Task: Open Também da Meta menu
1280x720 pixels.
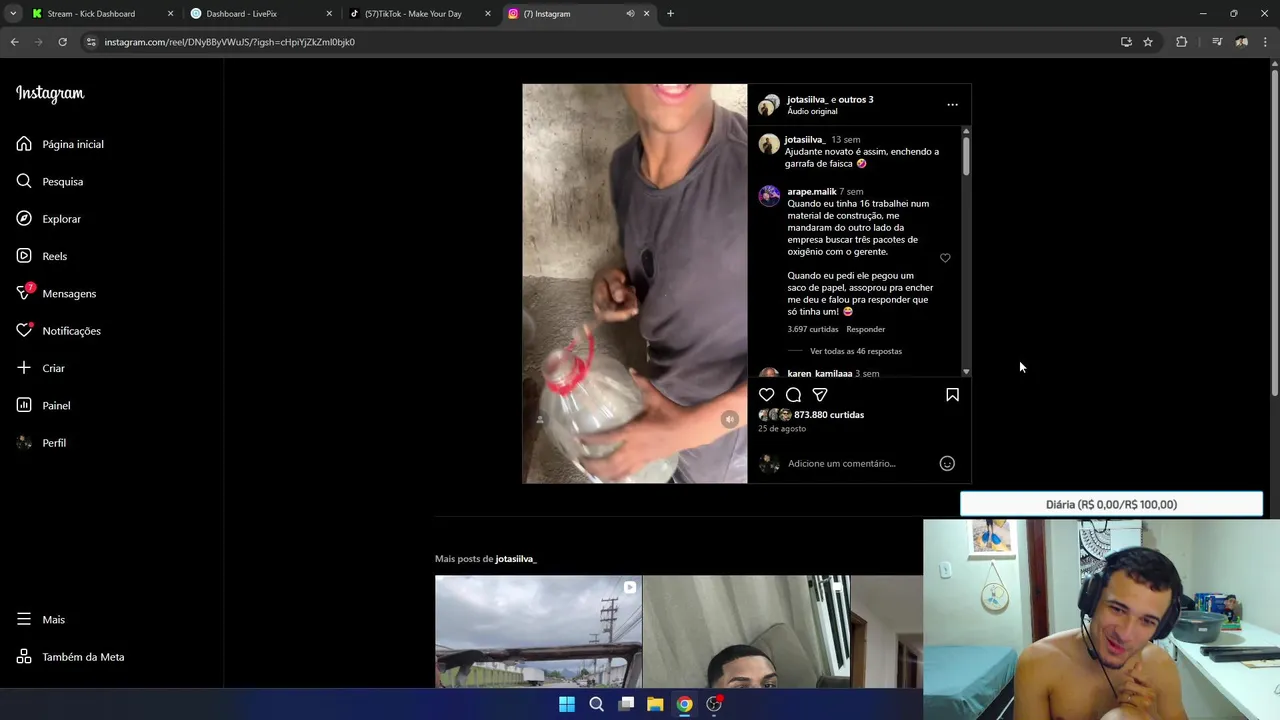Action: pyautogui.click(x=70, y=657)
